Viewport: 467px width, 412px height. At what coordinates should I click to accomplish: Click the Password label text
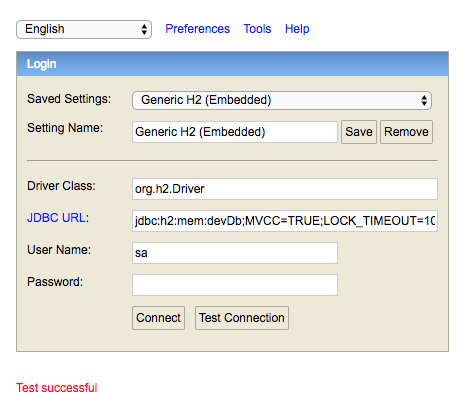pyautogui.click(x=55, y=282)
